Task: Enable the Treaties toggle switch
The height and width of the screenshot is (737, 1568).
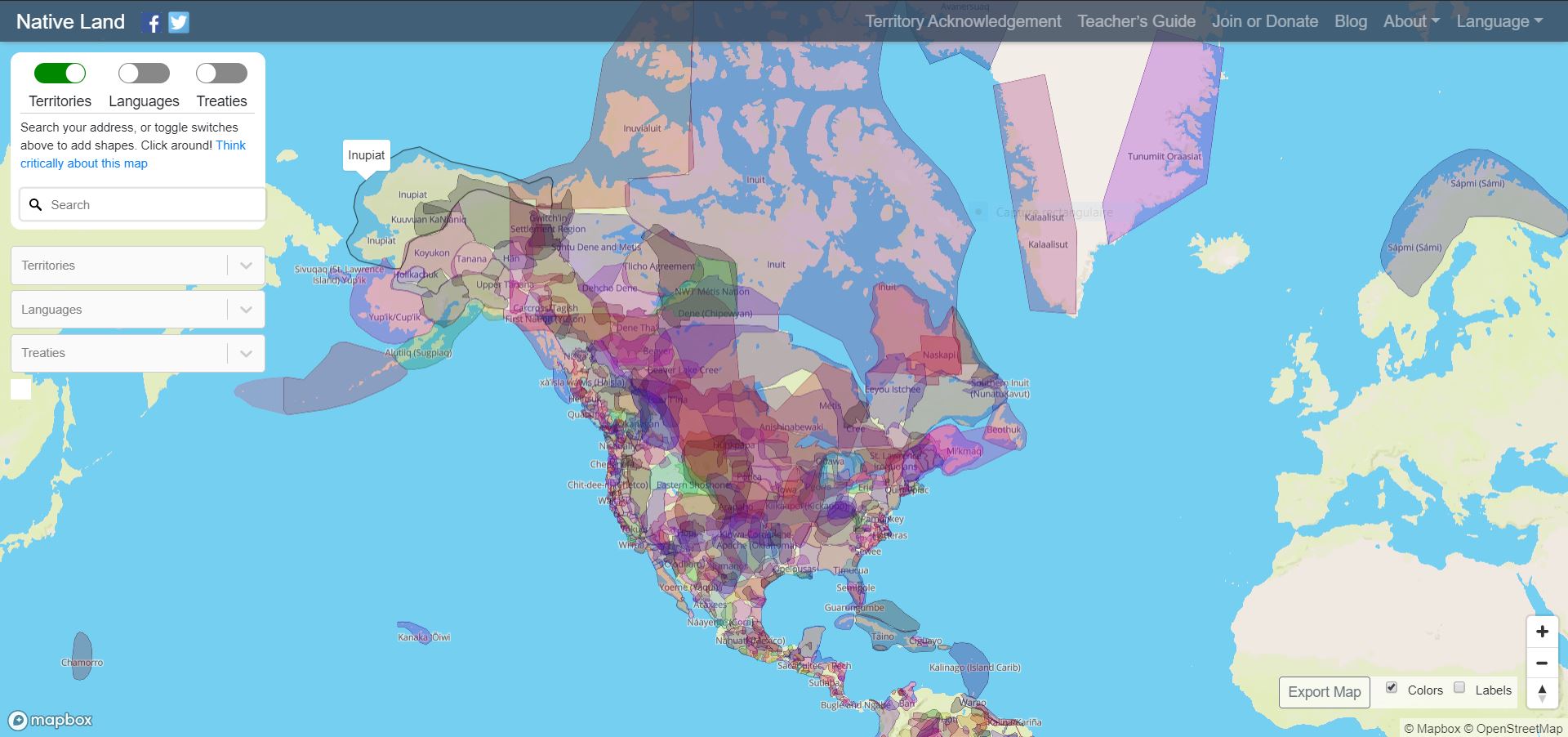Action: [x=221, y=74]
